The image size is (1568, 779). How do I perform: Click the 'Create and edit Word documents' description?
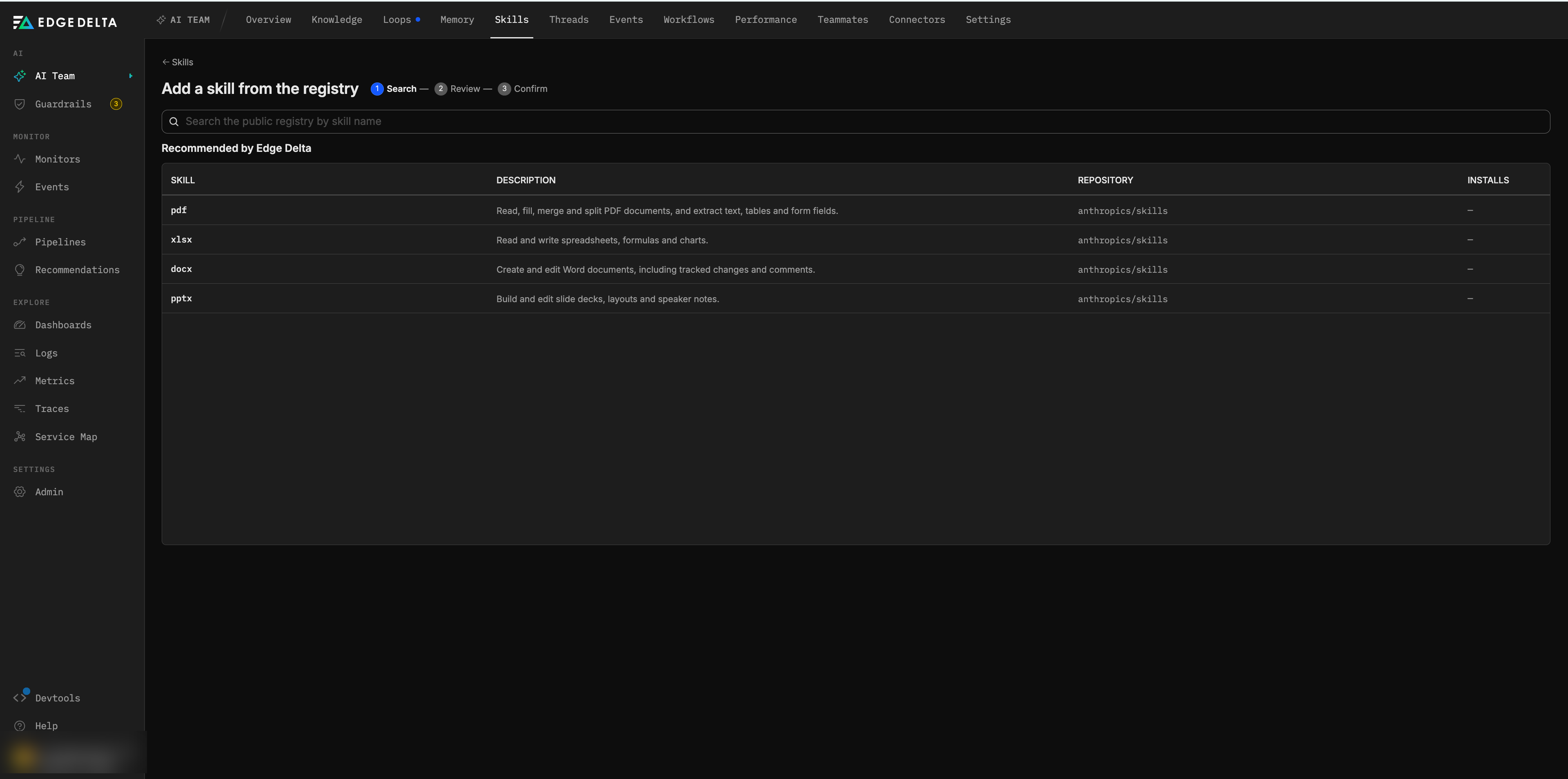655,269
